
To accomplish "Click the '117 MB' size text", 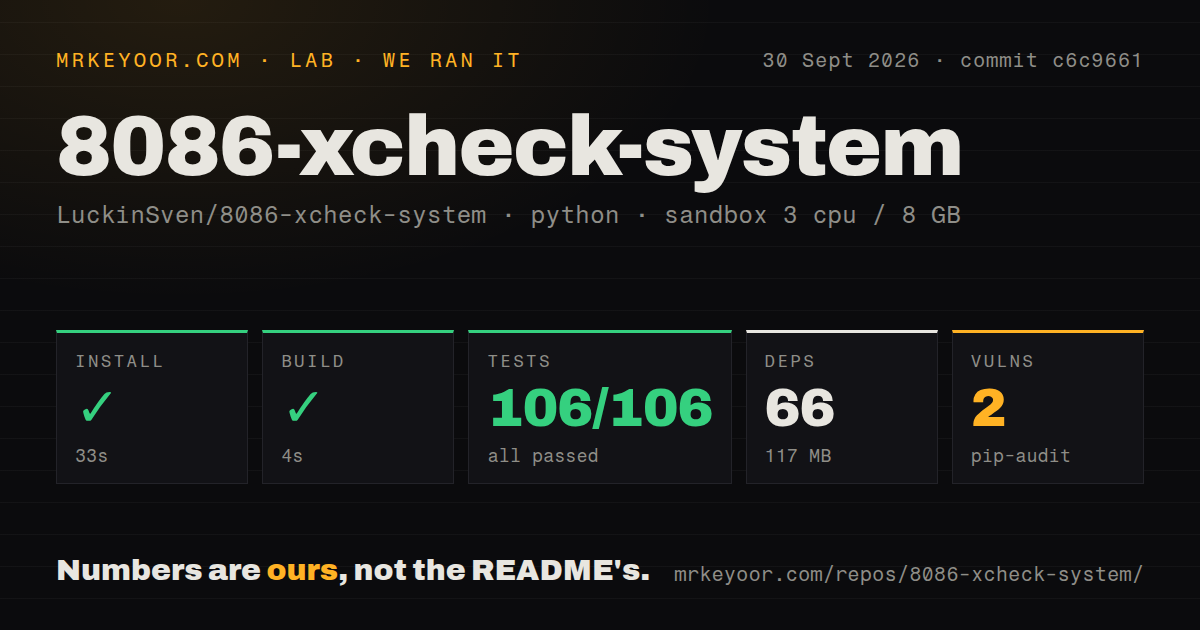I will (x=798, y=456).
